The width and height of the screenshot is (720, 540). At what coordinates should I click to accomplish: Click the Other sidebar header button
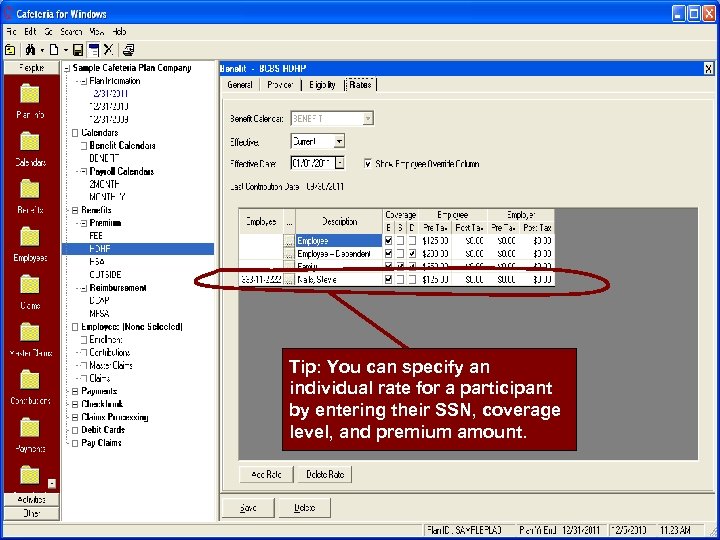click(x=31, y=513)
